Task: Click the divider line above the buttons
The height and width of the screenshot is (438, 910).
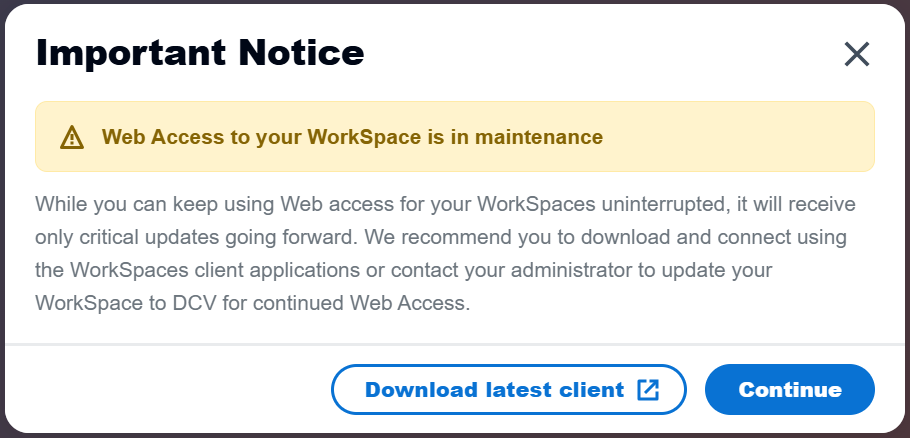Action: 455,345
